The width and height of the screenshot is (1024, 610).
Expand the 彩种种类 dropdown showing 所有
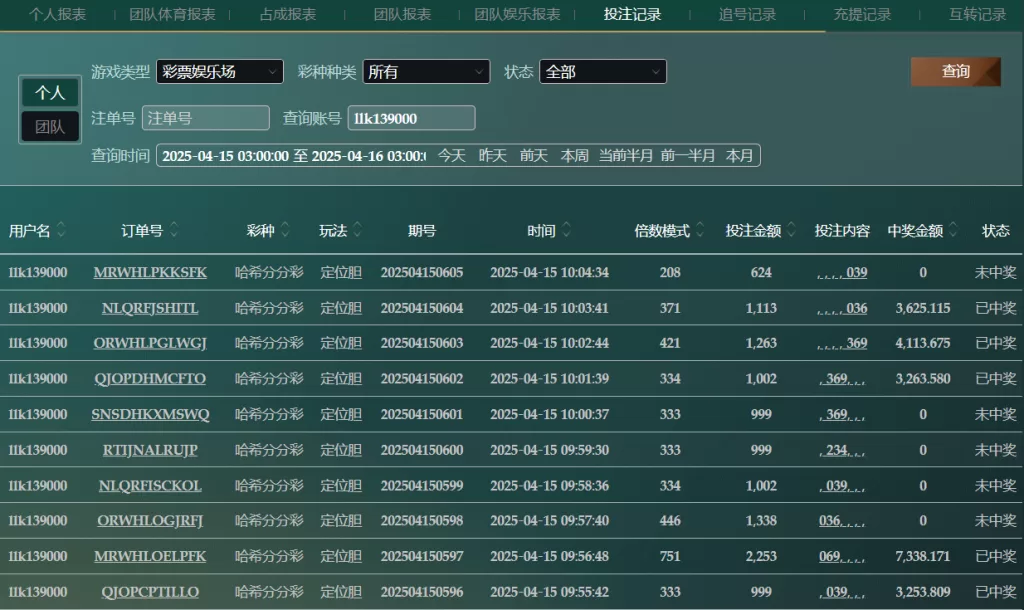[426, 72]
